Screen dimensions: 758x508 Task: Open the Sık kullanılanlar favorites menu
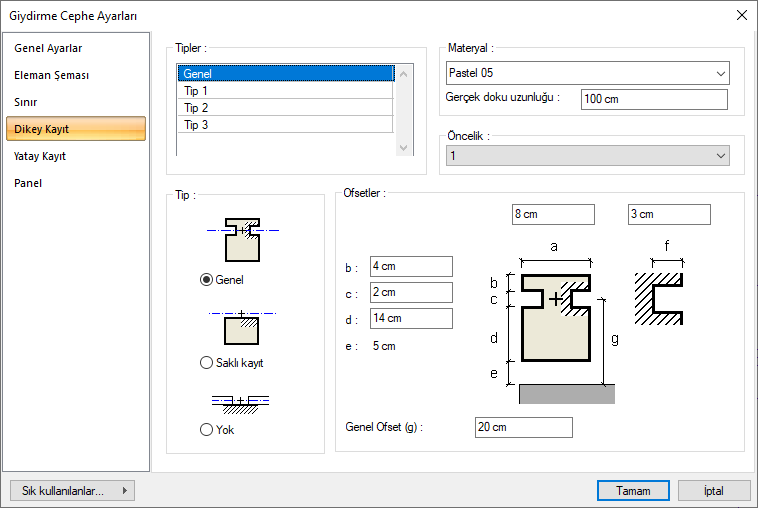(71, 491)
